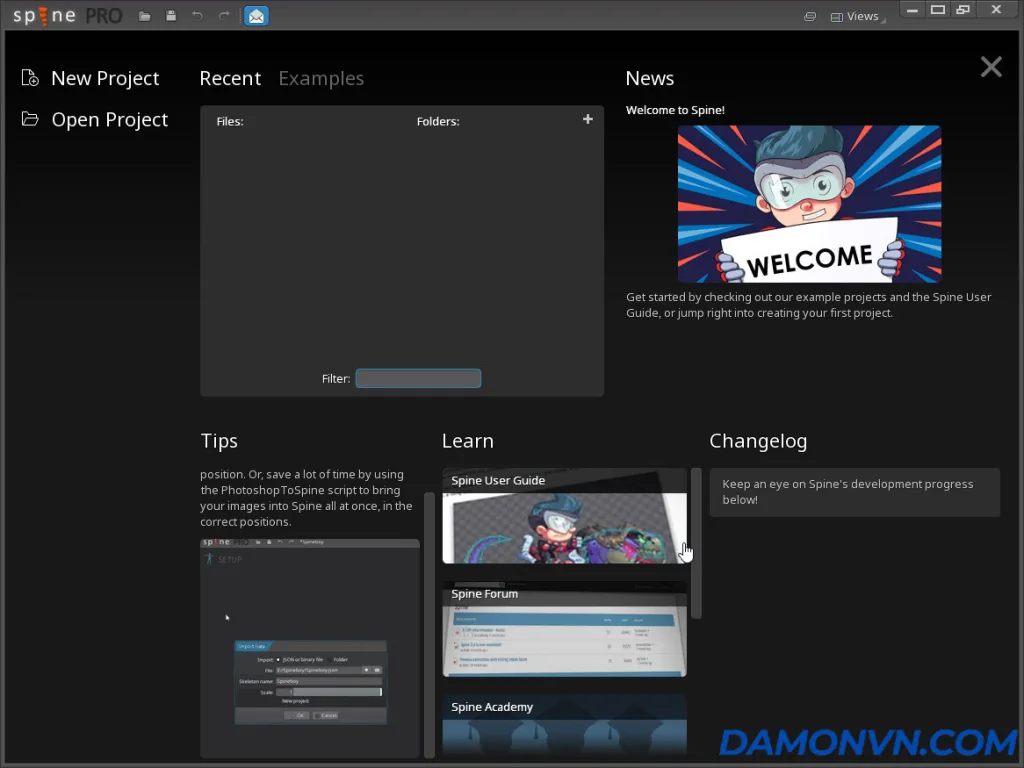Click the Open Project text button

[x=110, y=119]
